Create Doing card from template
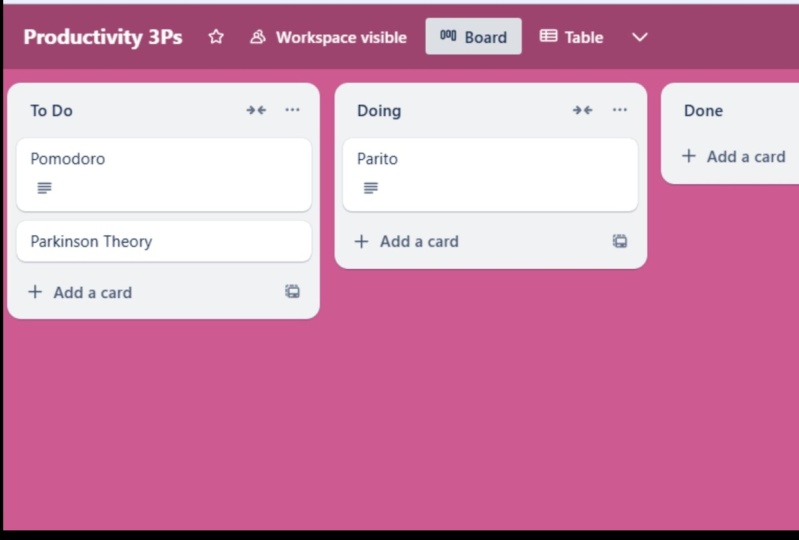 click(620, 241)
